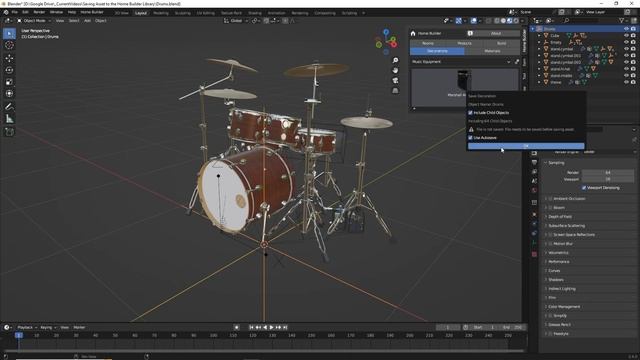Select the Move tool

tap(9, 58)
